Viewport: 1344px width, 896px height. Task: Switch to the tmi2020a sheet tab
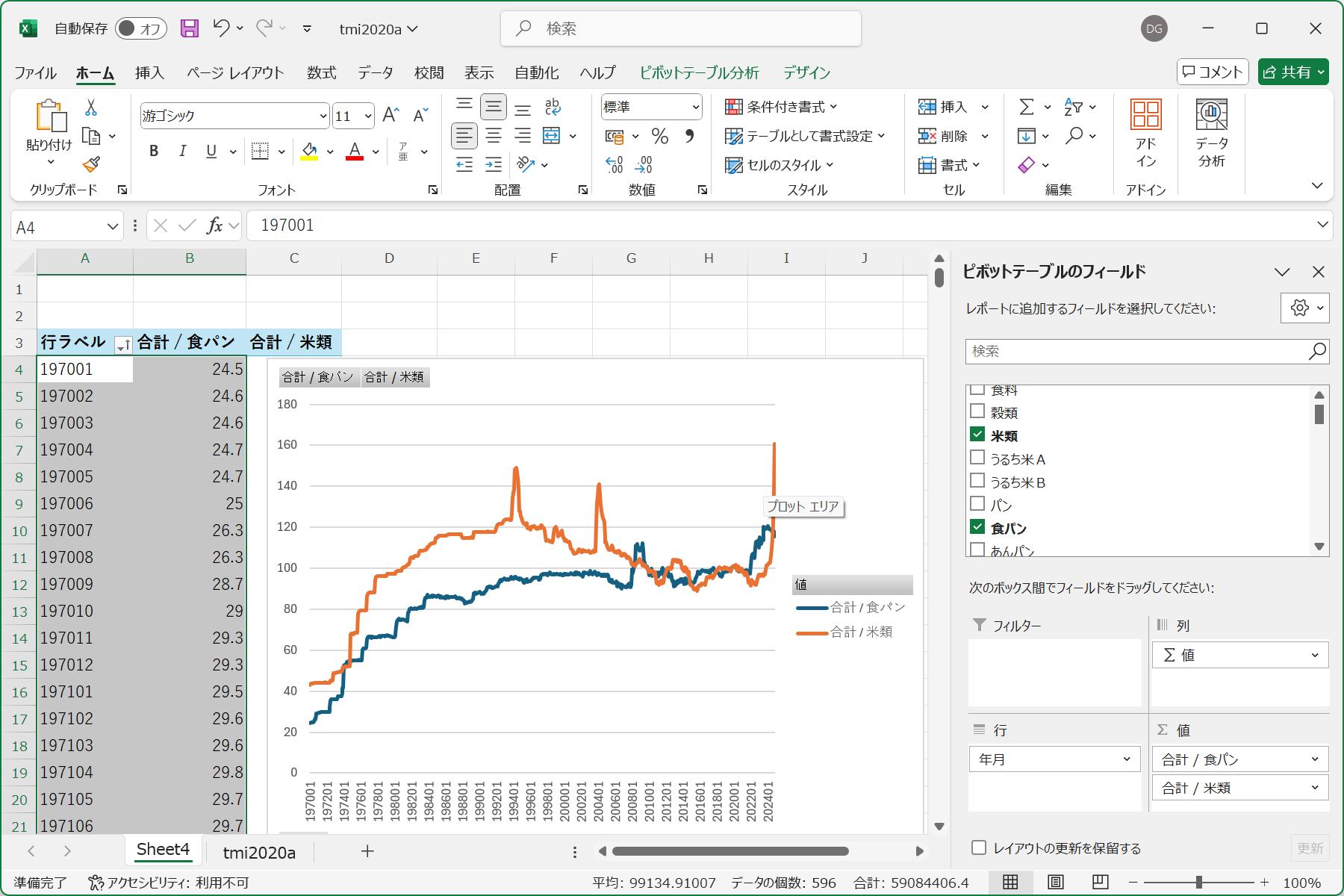[x=259, y=852]
